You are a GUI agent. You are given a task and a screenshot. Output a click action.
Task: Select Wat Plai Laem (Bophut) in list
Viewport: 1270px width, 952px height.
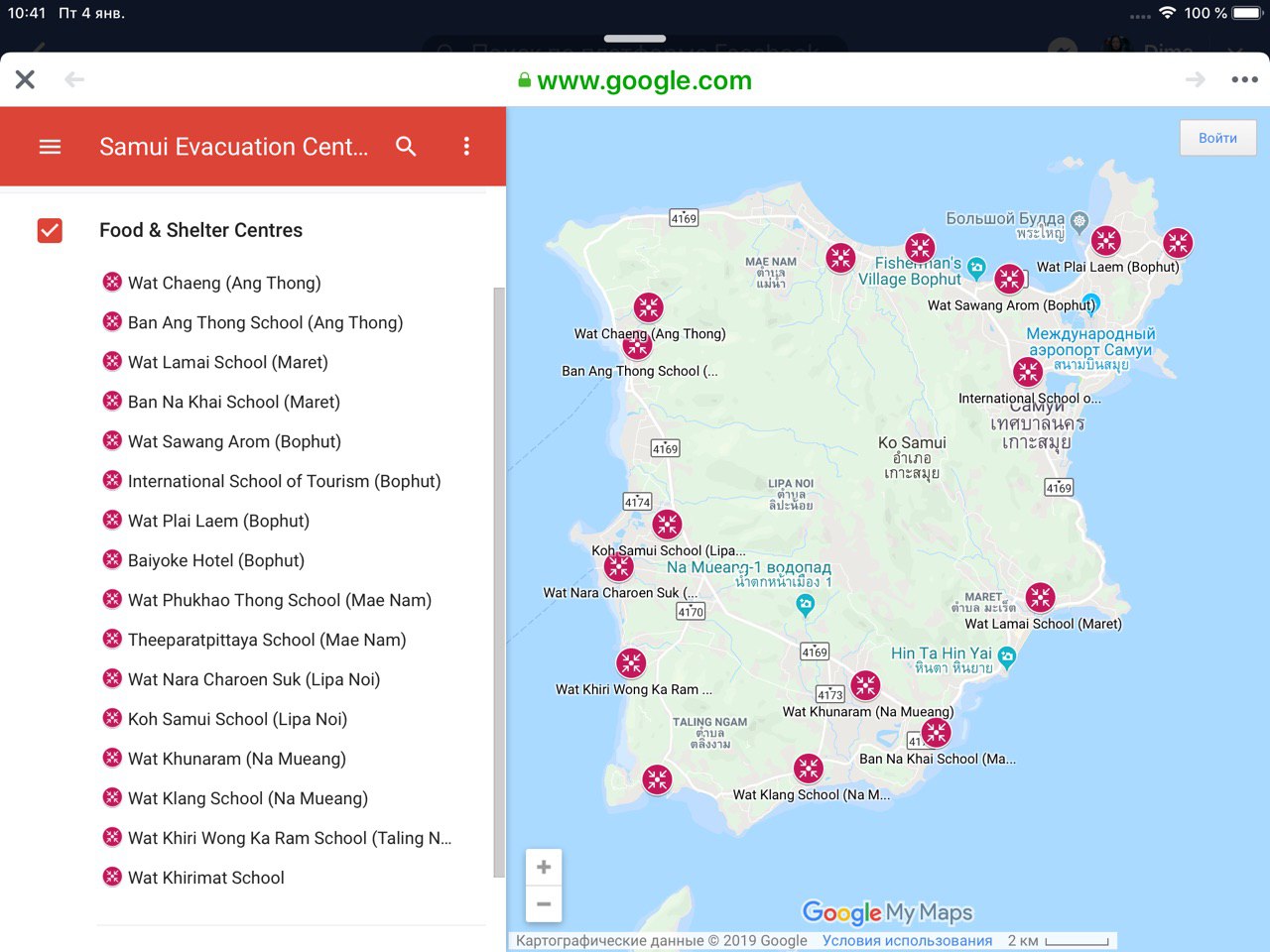tap(218, 521)
